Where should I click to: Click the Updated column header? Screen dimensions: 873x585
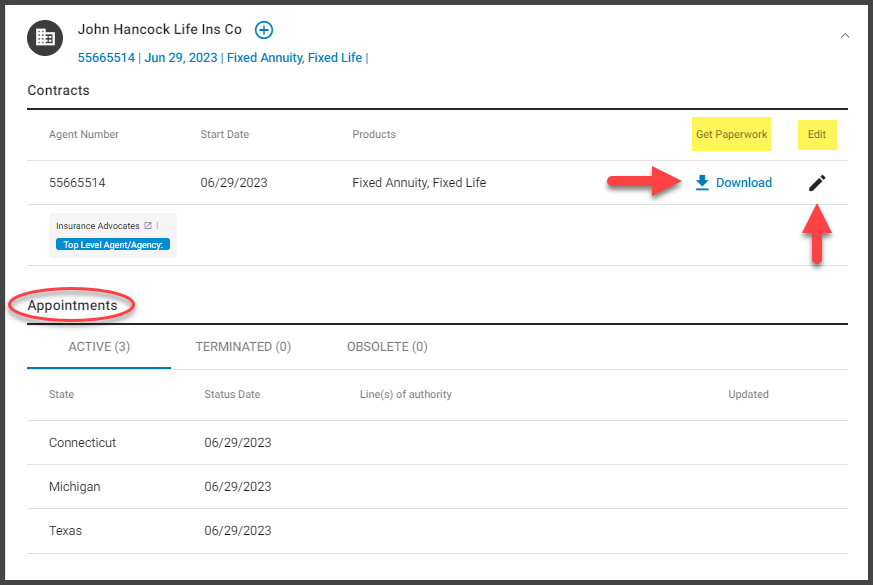pyautogui.click(x=748, y=394)
